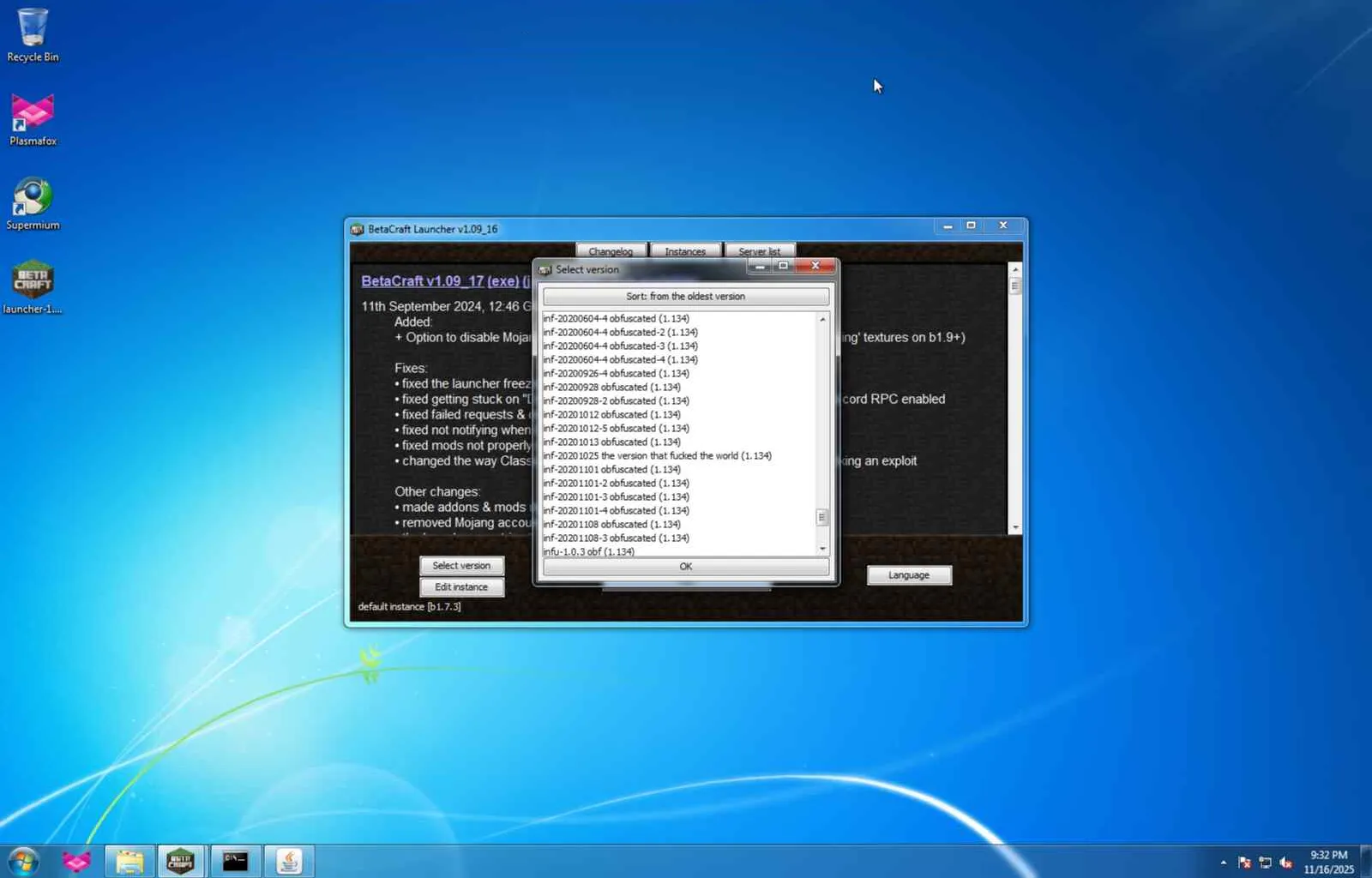
Task: Open the Language button in launcher
Action: click(909, 575)
